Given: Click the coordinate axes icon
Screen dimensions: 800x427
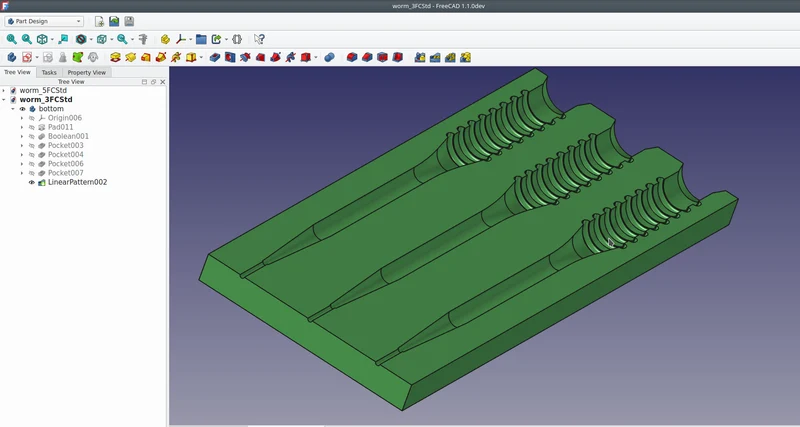Looking at the screenshot, I should tap(181, 39).
